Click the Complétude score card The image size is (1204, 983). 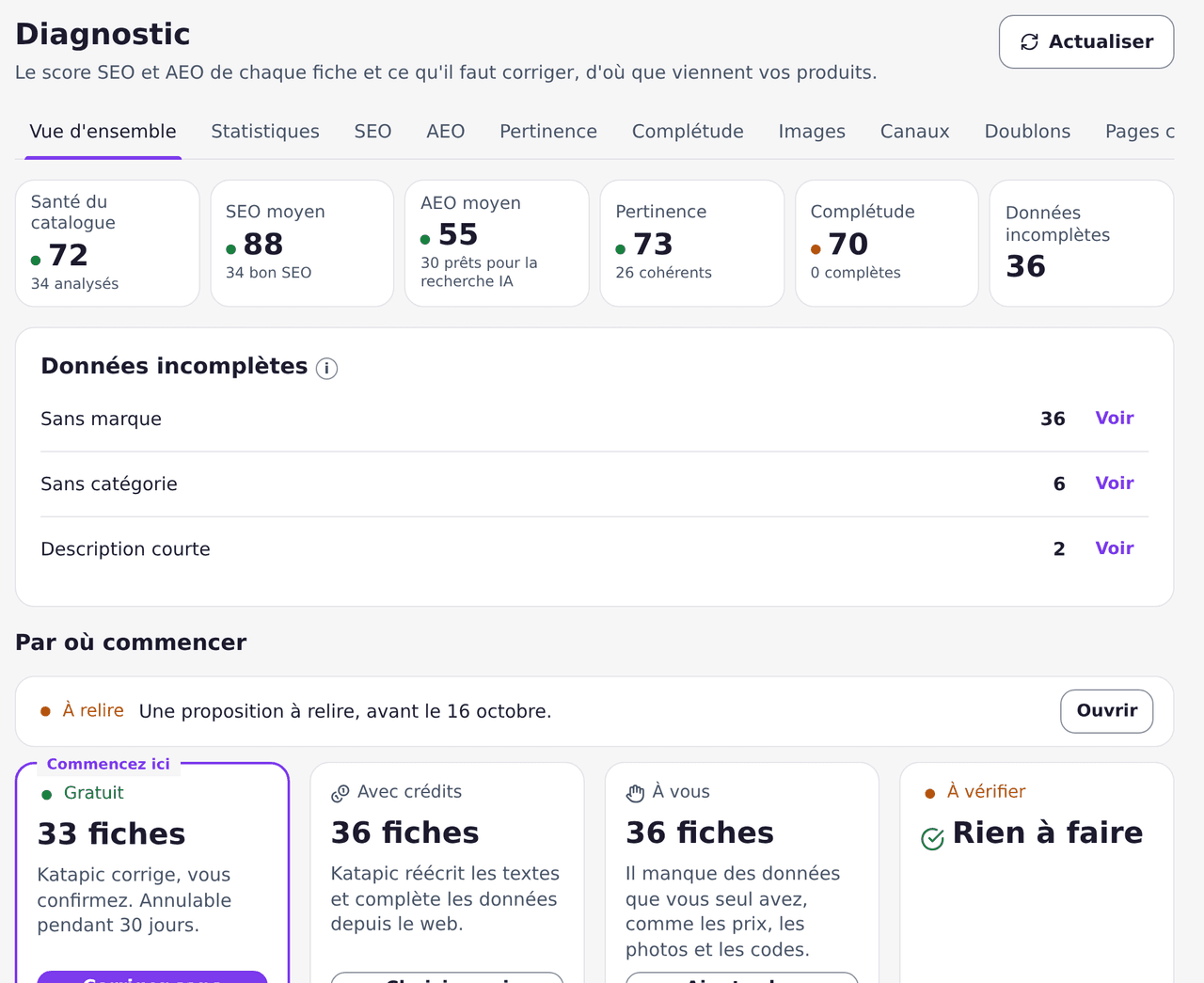pyautogui.click(x=887, y=244)
